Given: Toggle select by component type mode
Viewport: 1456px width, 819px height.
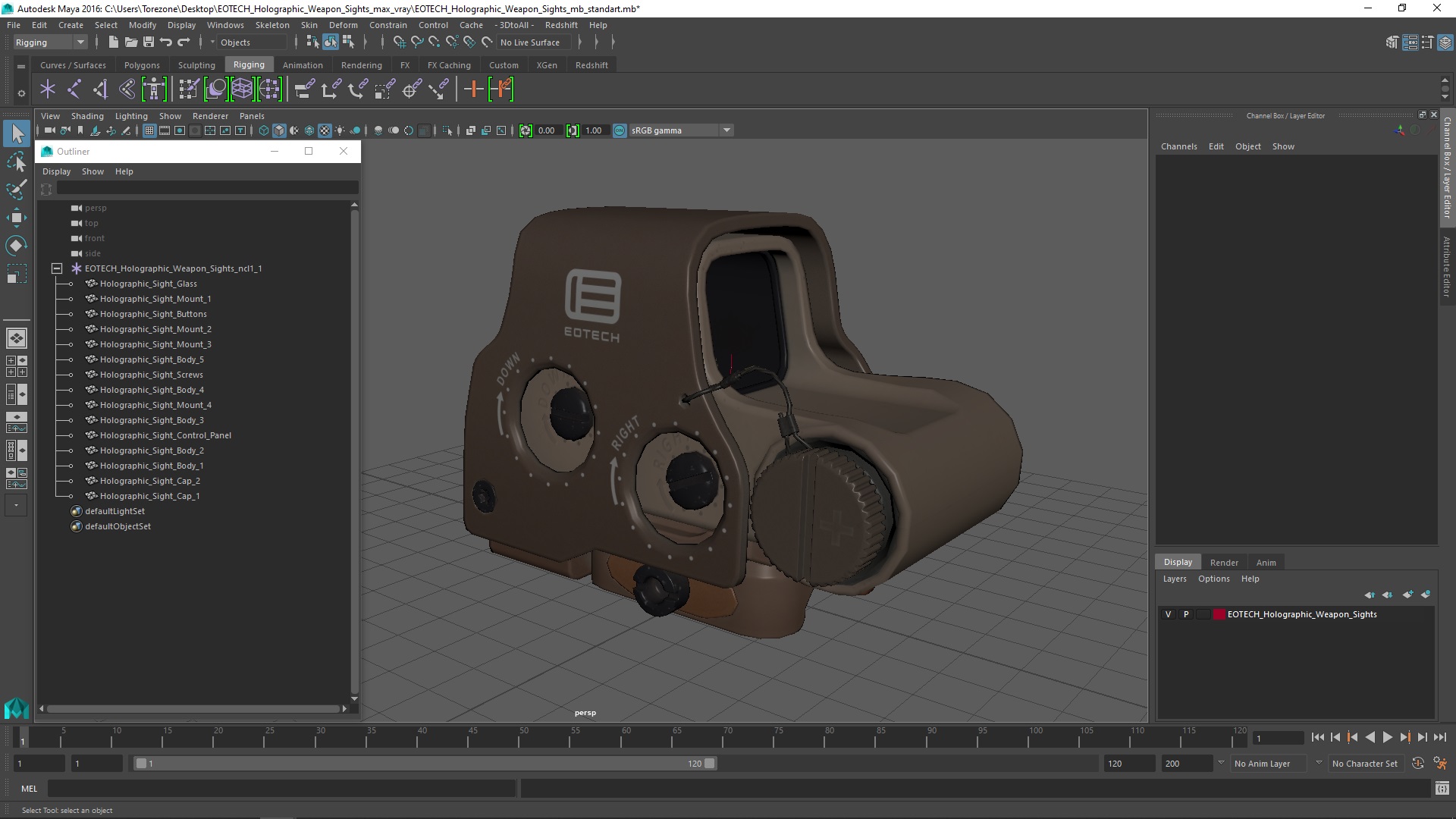Looking at the screenshot, I should [348, 42].
